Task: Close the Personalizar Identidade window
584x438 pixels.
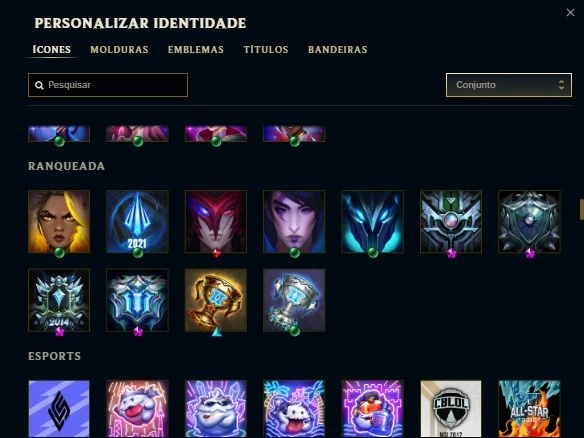Action: (x=570, y=13)
